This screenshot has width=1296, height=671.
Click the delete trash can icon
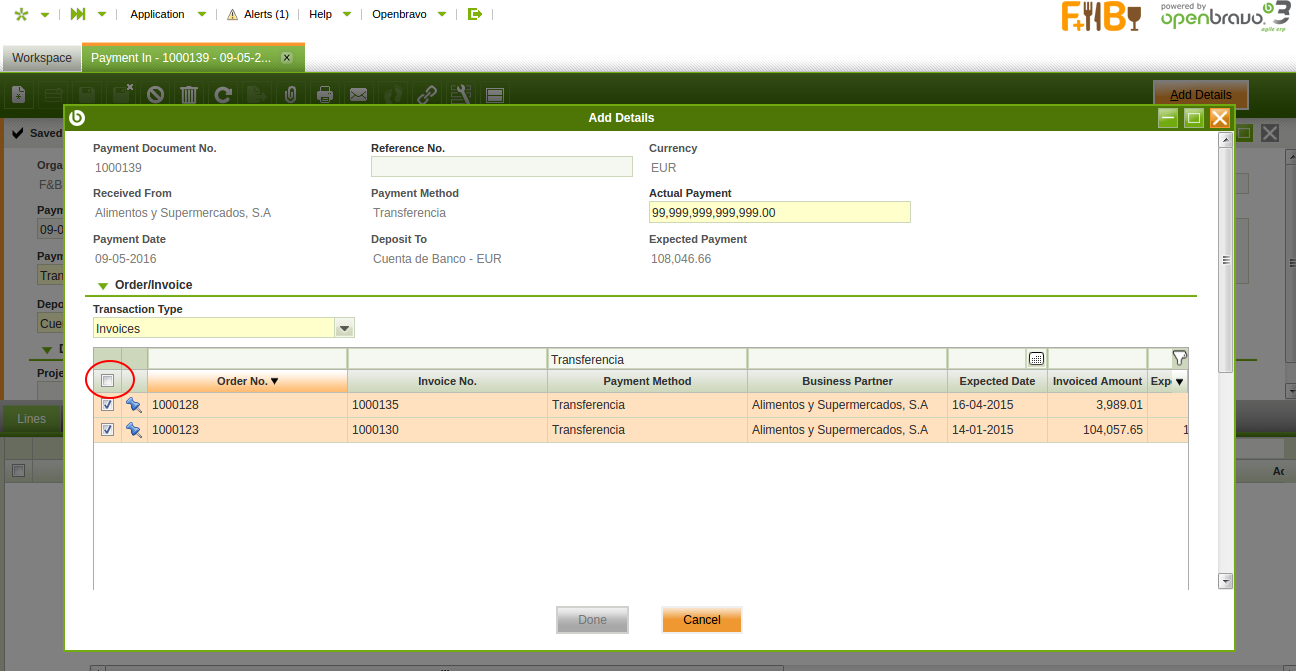[x=189, y=95]
